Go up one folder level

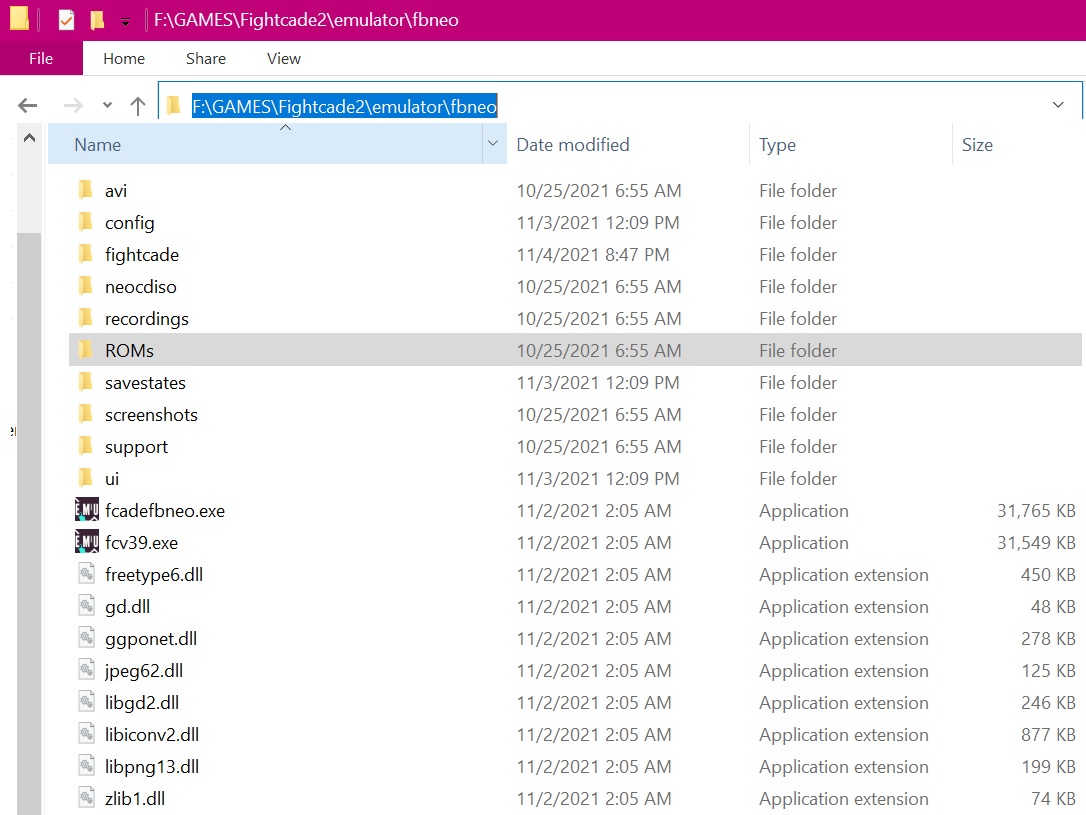point(138,105)
